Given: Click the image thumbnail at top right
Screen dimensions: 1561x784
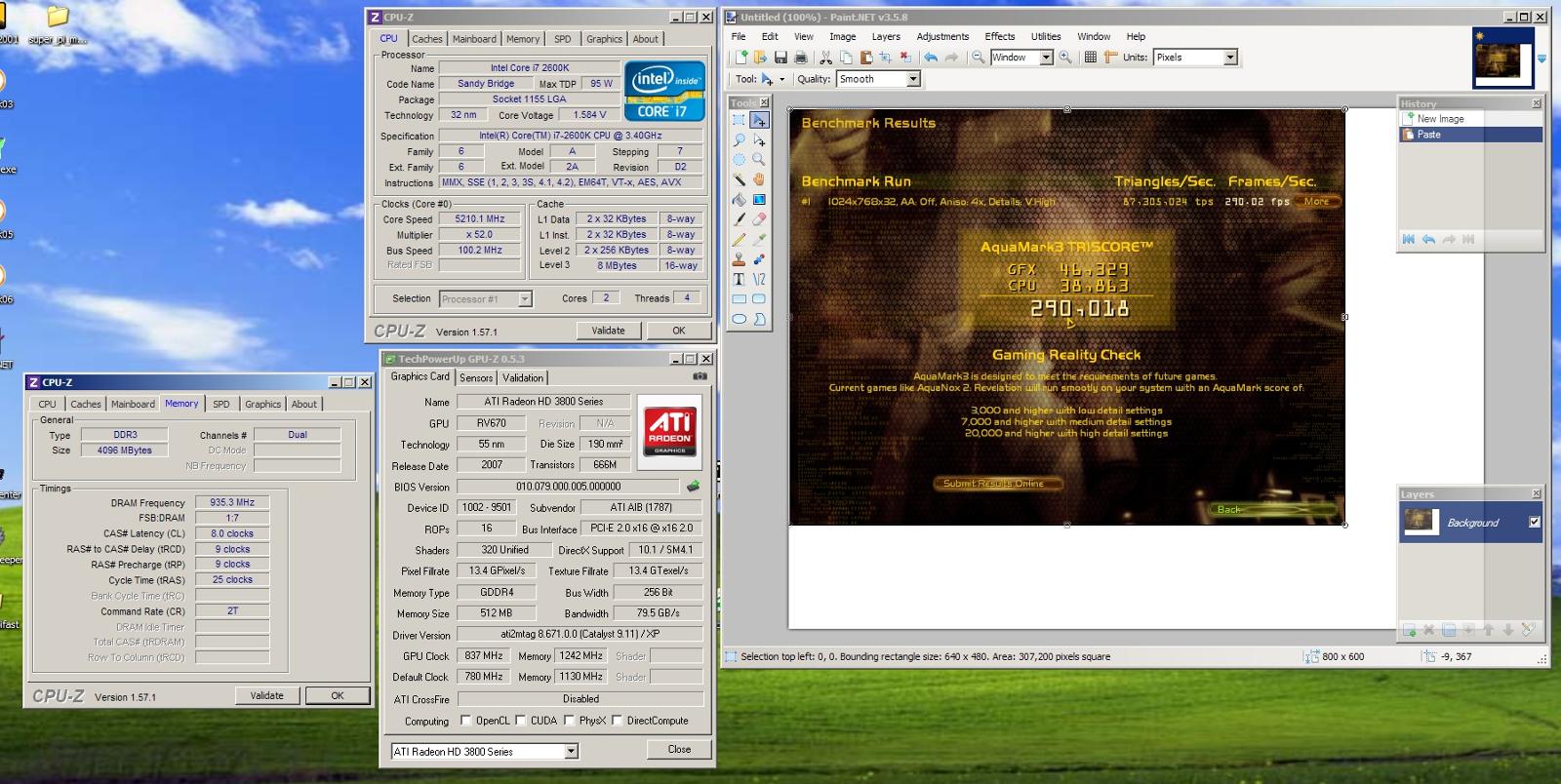Looking at the screenshot, I should pyautogui.click(x=1503, y=58).
